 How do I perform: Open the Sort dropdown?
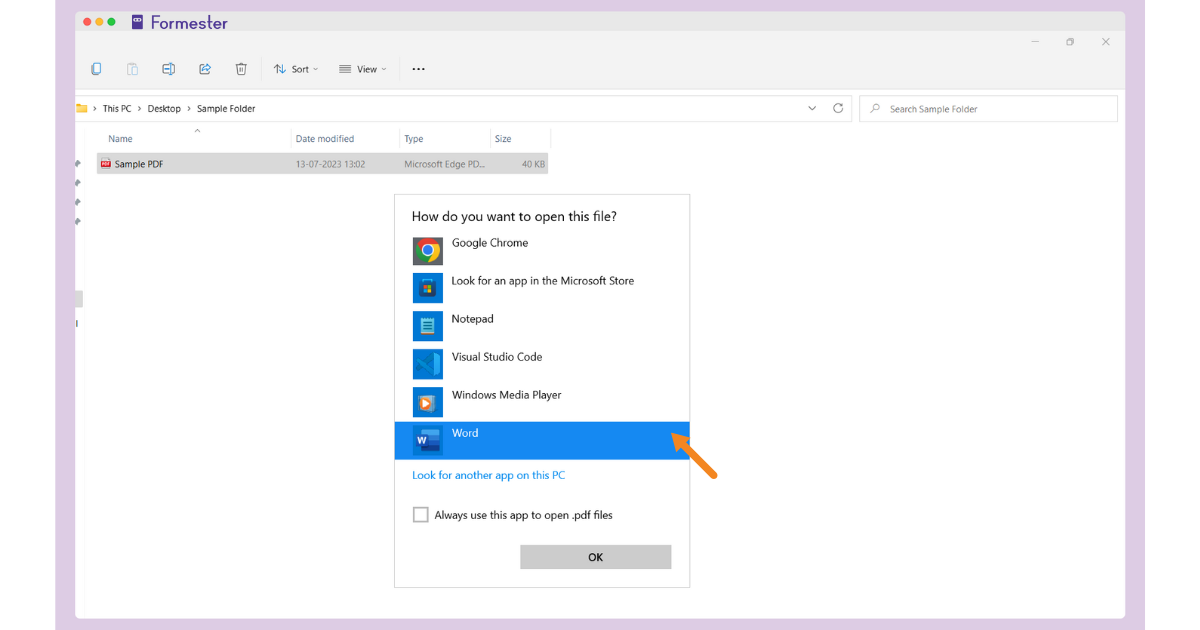tap(296, 68)
